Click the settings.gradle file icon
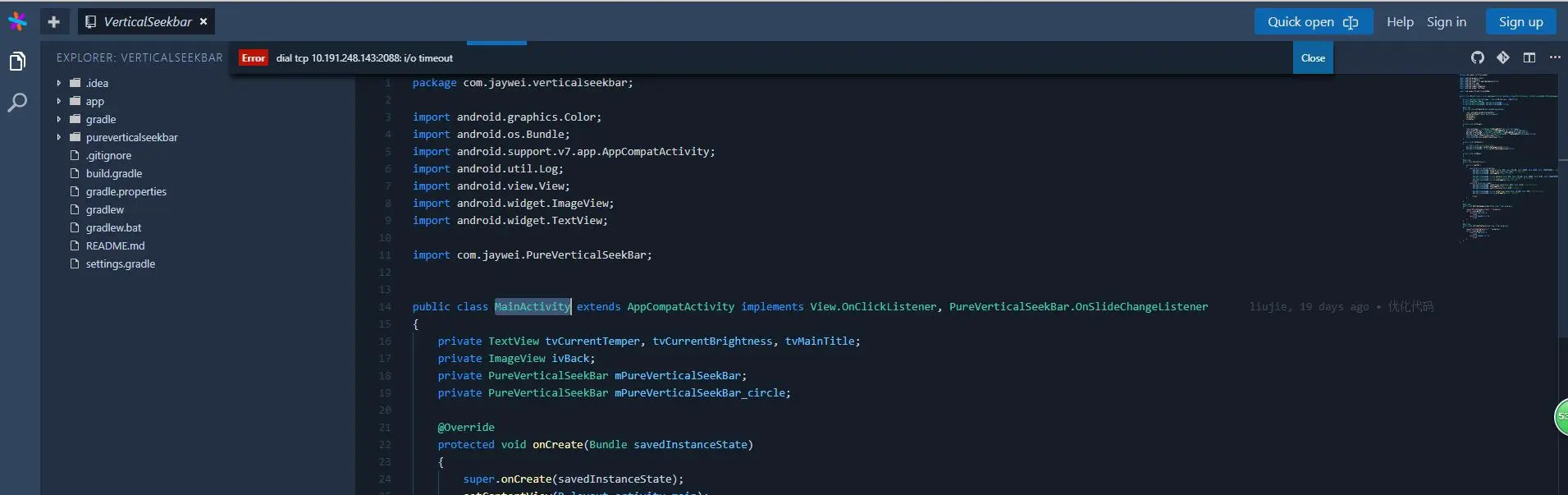Image resolution: width=1568 pixels, height=495 pixels. 75,264
